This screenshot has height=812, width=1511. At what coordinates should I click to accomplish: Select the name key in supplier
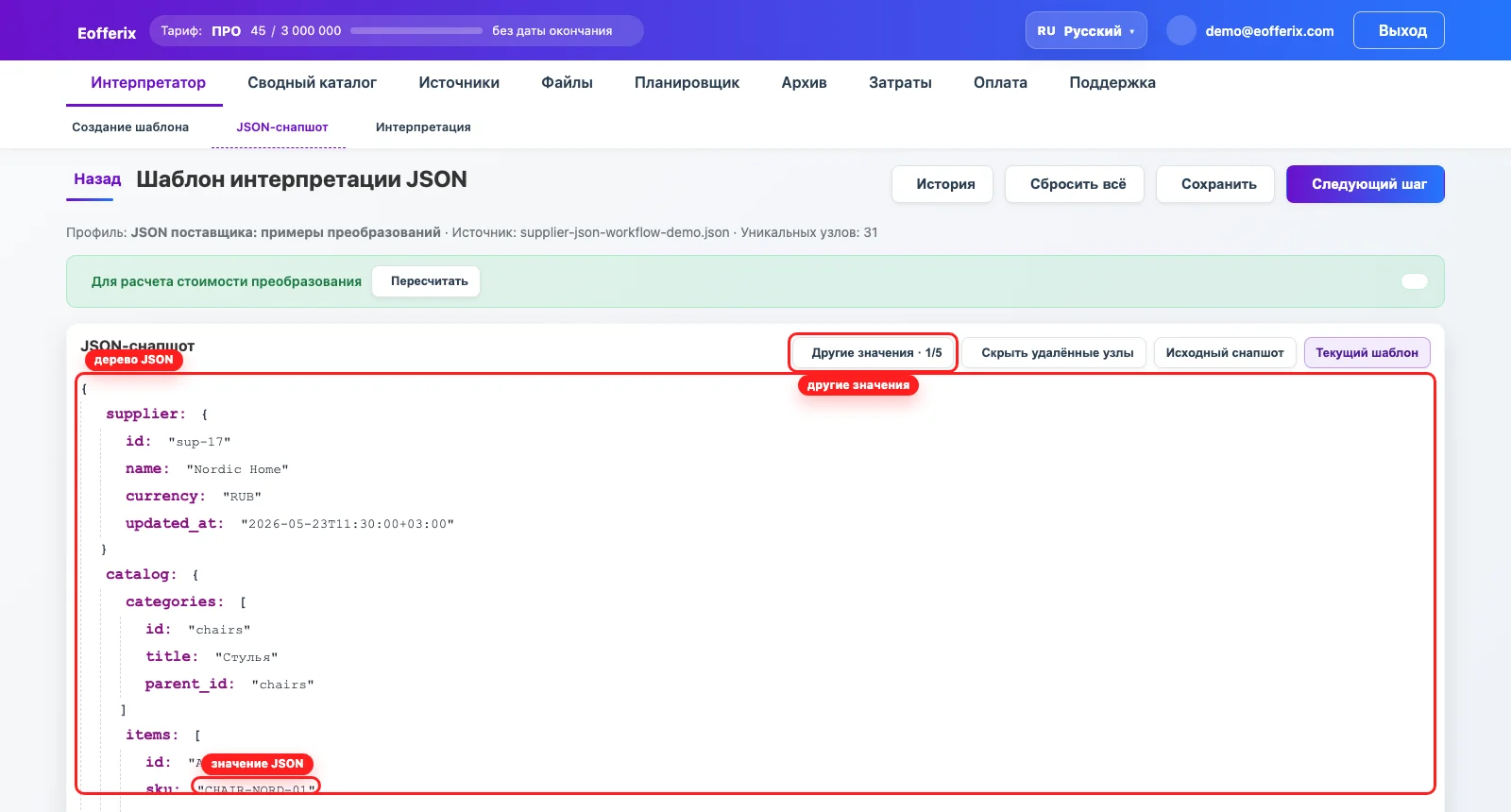point(146,468)
